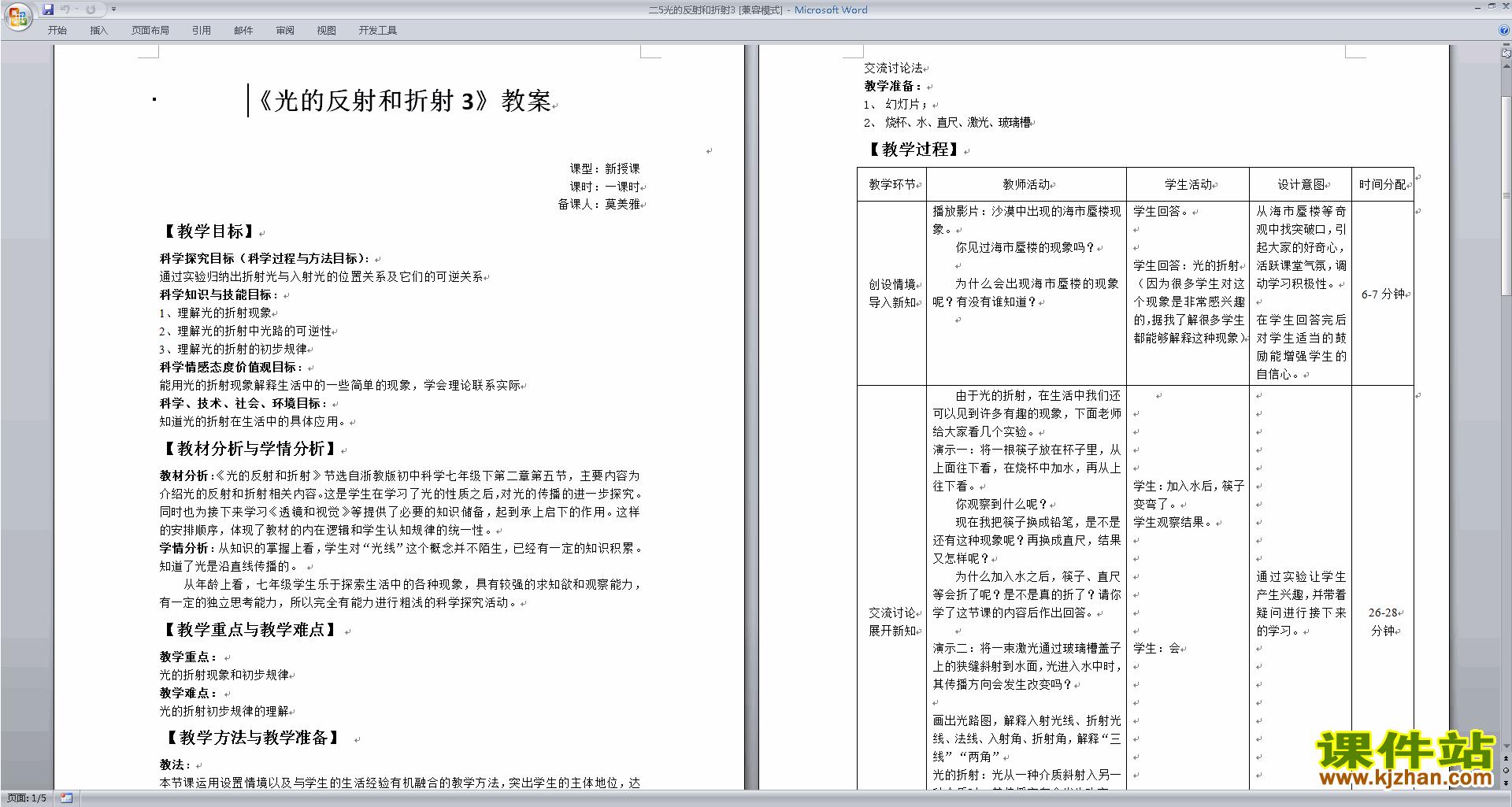
Task: Click the text 光的折射现象和初步规律
Action: (x=224, y=676)
